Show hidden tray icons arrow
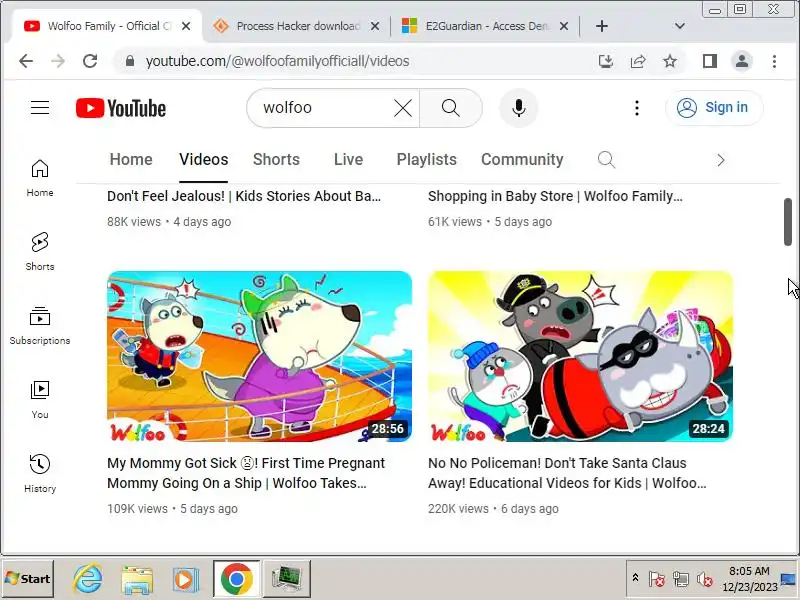This screenshot has height=600, width=800. pyautogui.click(x=635, y=578)
